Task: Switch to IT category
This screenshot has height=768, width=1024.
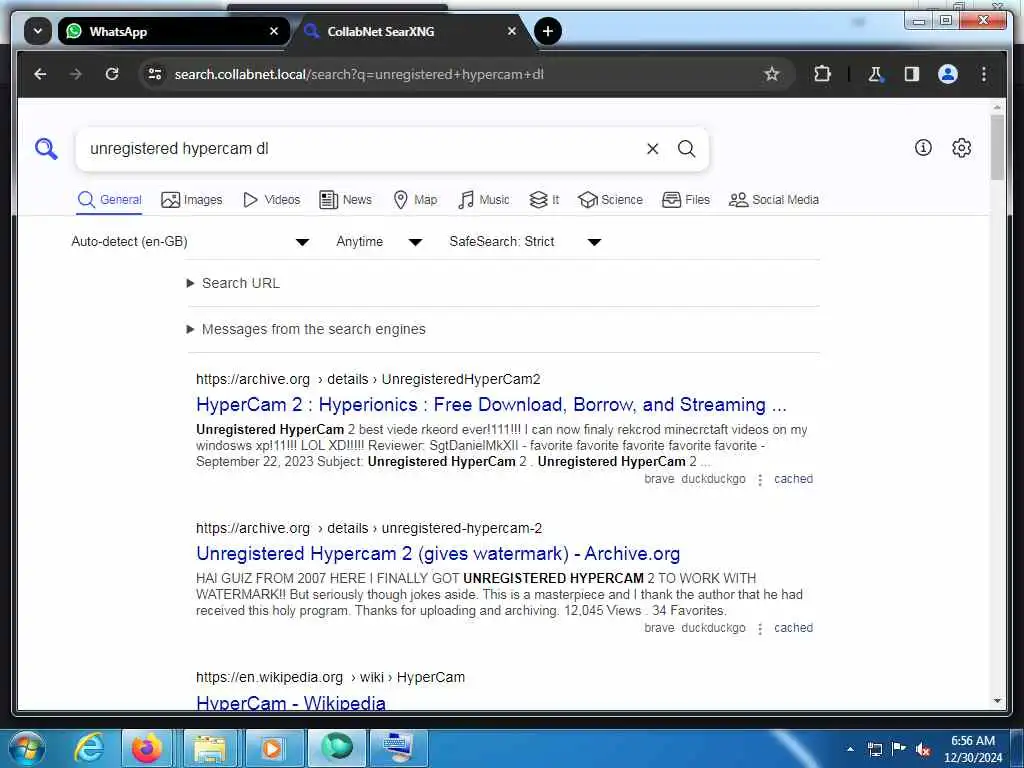Action: [544, 200]
